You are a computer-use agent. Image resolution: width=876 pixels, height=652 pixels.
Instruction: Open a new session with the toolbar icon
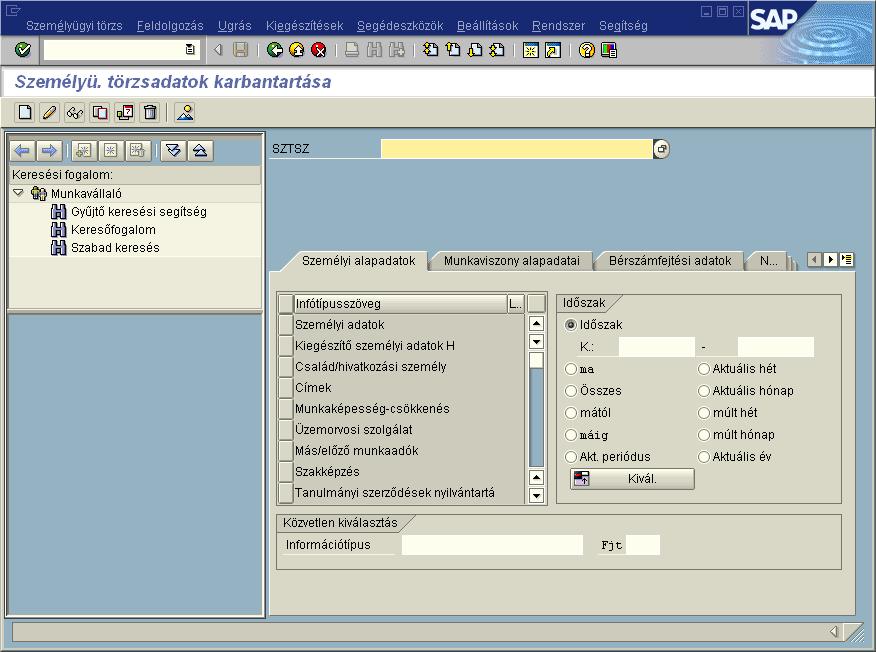tap(530, 50)
